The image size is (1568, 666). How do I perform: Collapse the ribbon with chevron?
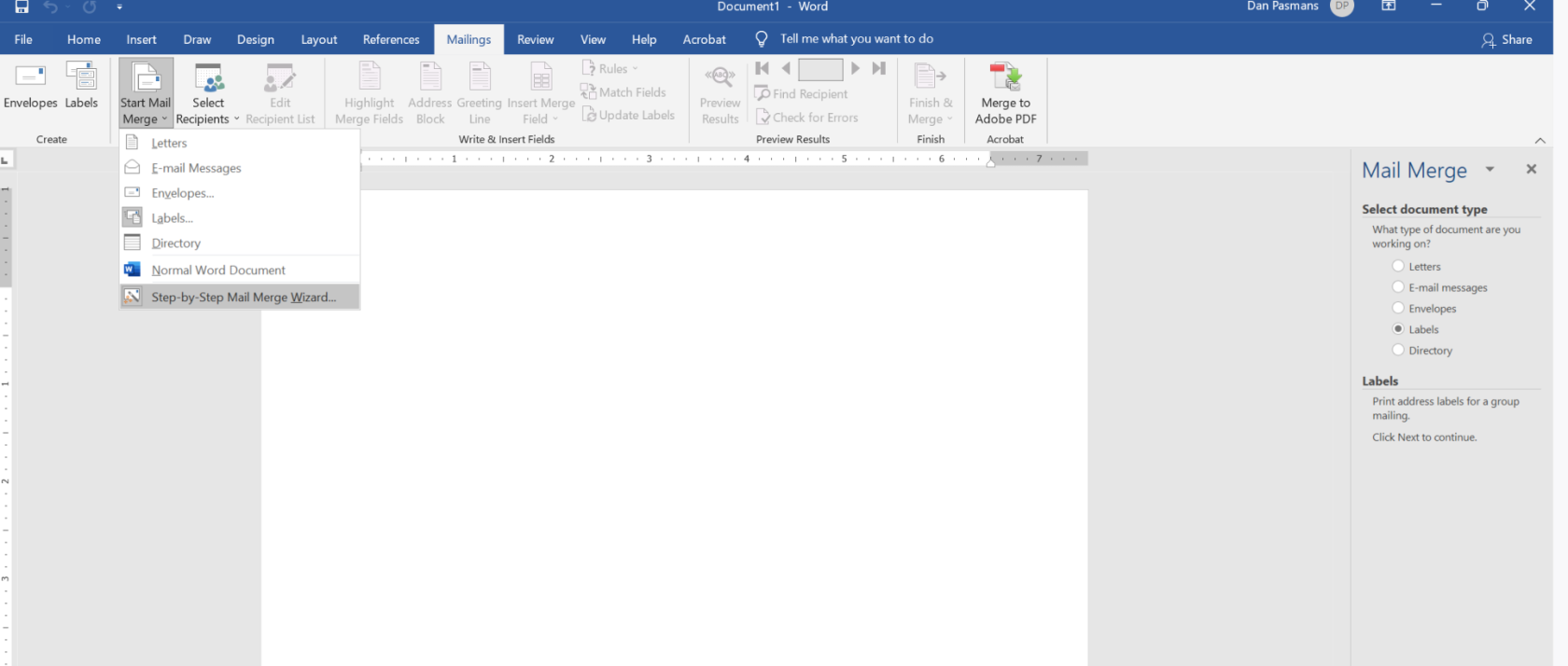(1540, 140)
